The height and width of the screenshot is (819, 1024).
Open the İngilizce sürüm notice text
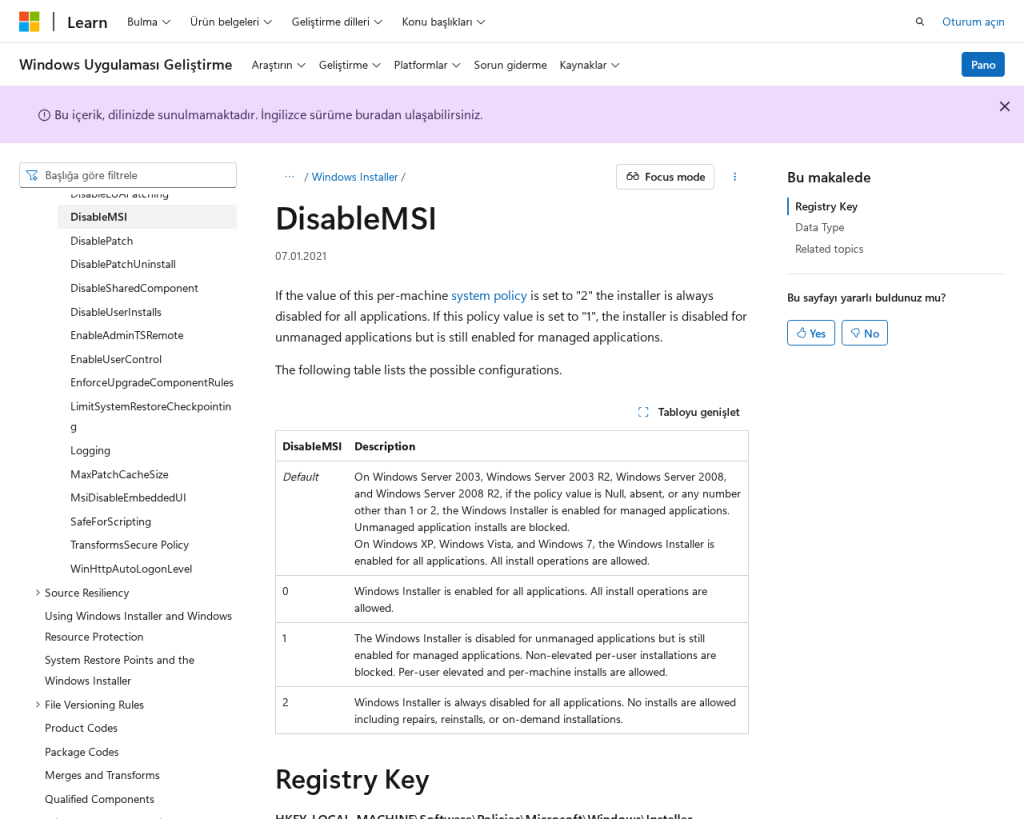pos(268,115)
